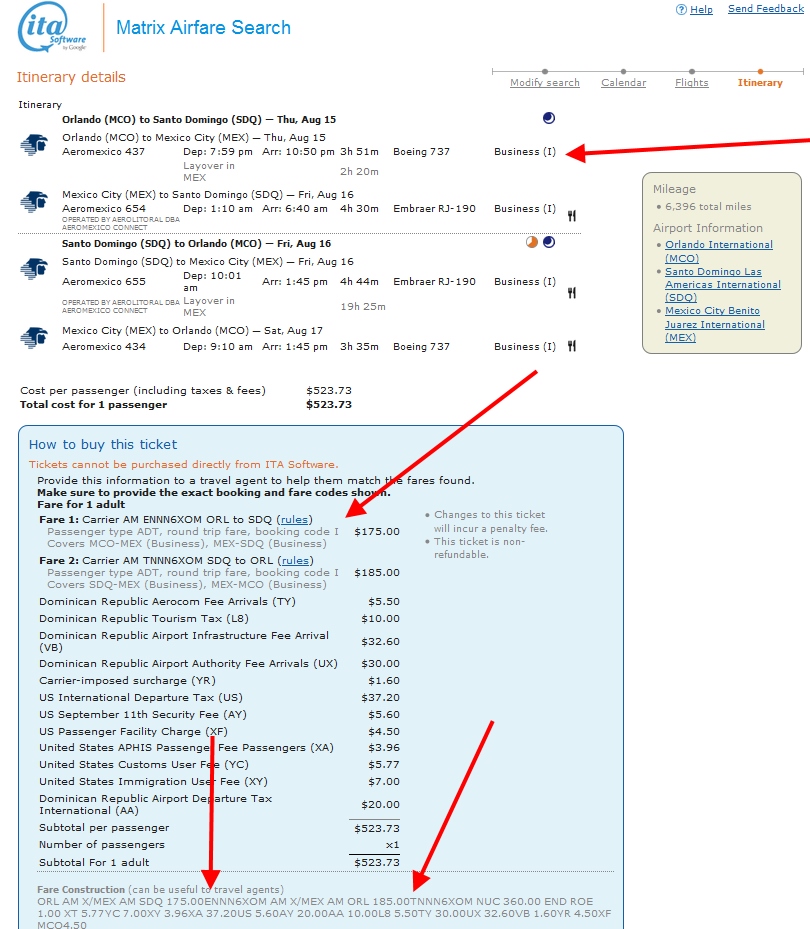810x929 pixels.
Task: Open the Fare 1 rules link
Action: click(x=296, y=518)
